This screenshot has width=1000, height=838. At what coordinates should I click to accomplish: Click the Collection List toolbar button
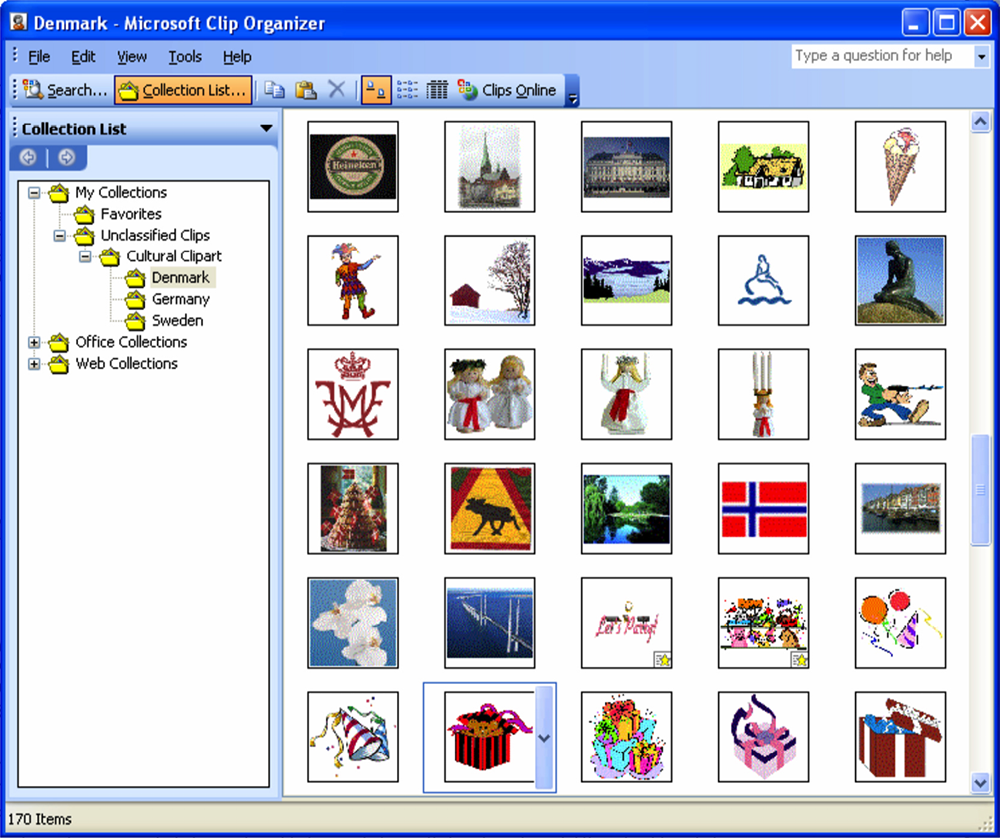pyautogui.click(x=183, y=90)
